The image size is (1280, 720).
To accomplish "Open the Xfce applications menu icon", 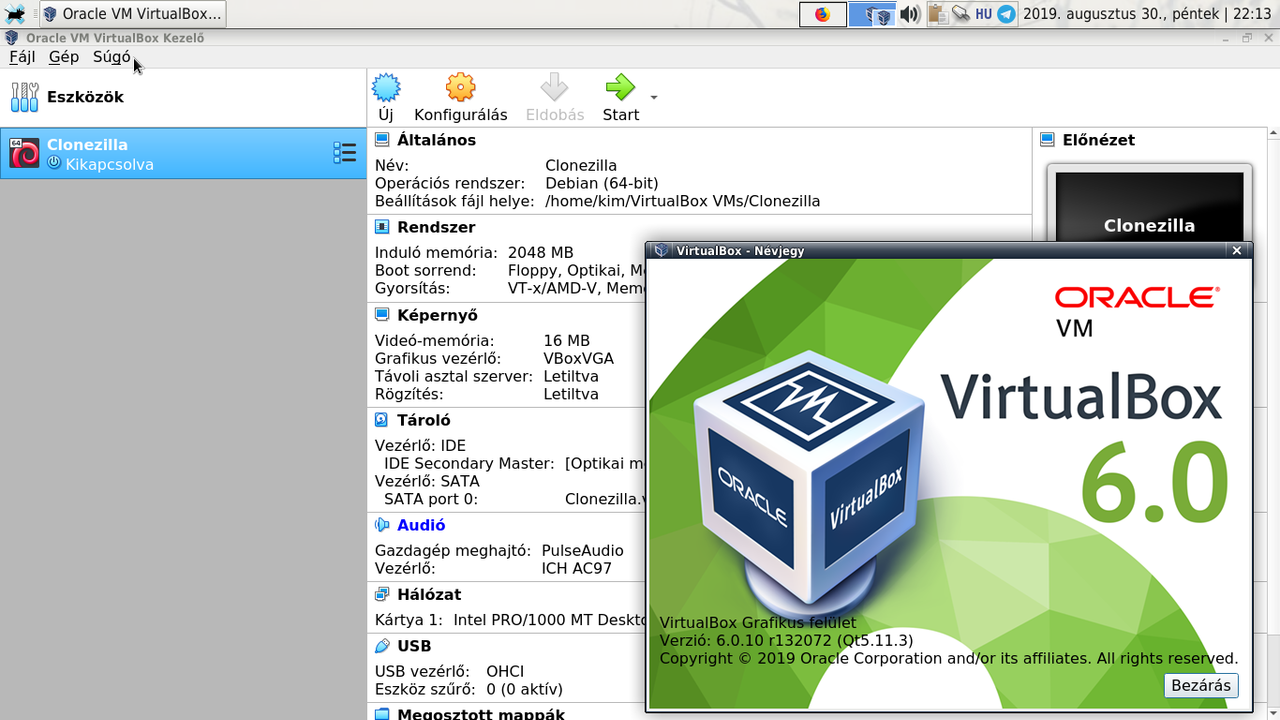I will click(x=15, y=14).
